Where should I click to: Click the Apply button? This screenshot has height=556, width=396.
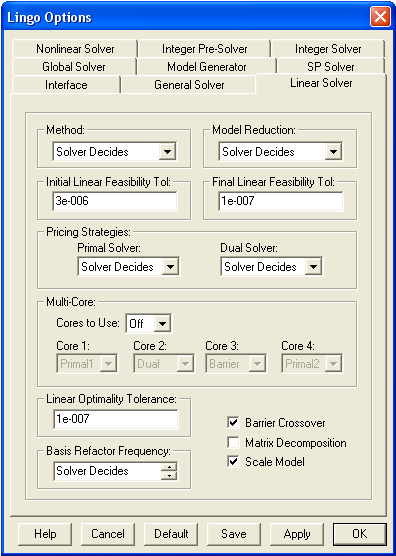297,534
